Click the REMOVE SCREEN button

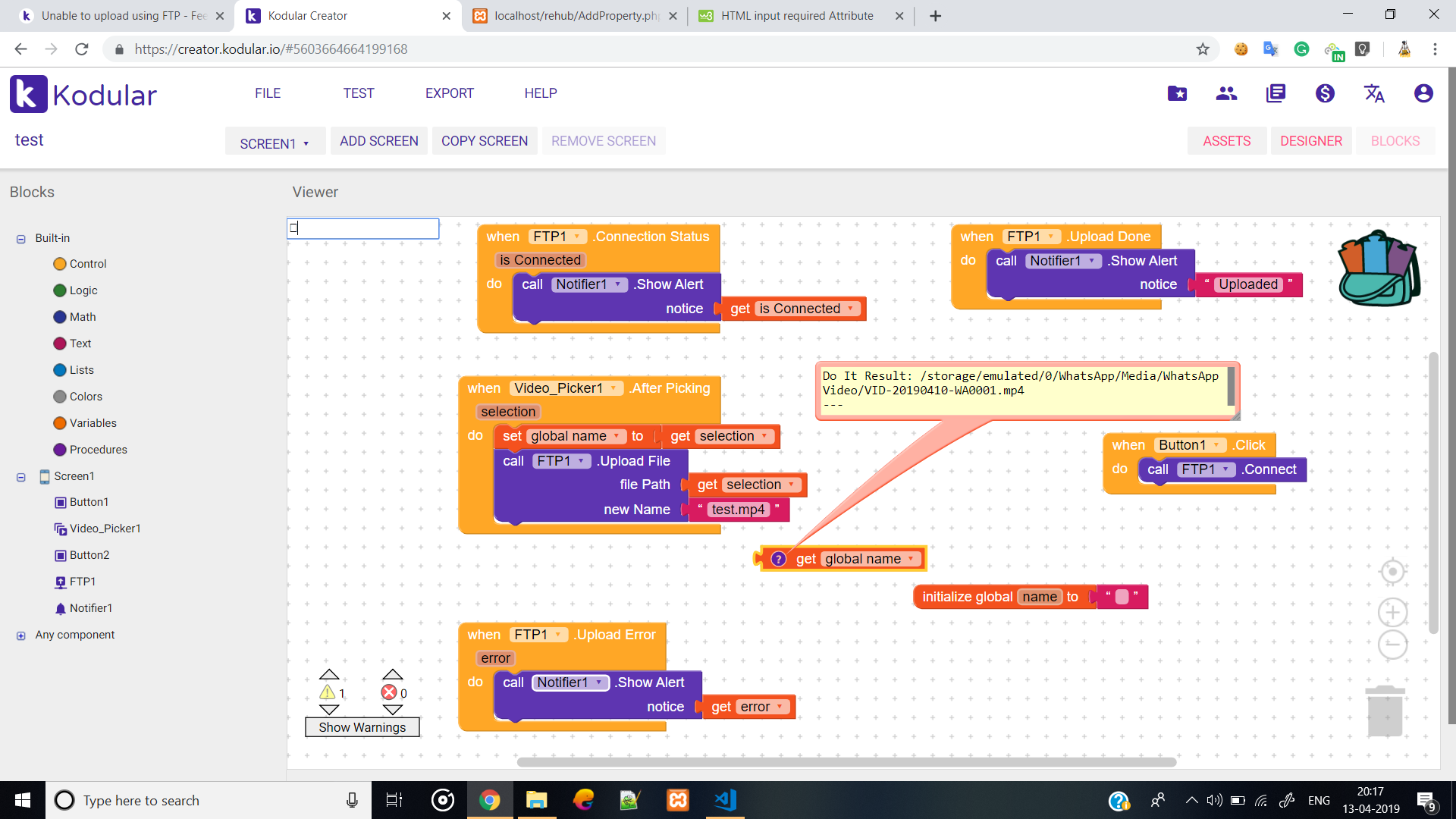tap(604, 141)
